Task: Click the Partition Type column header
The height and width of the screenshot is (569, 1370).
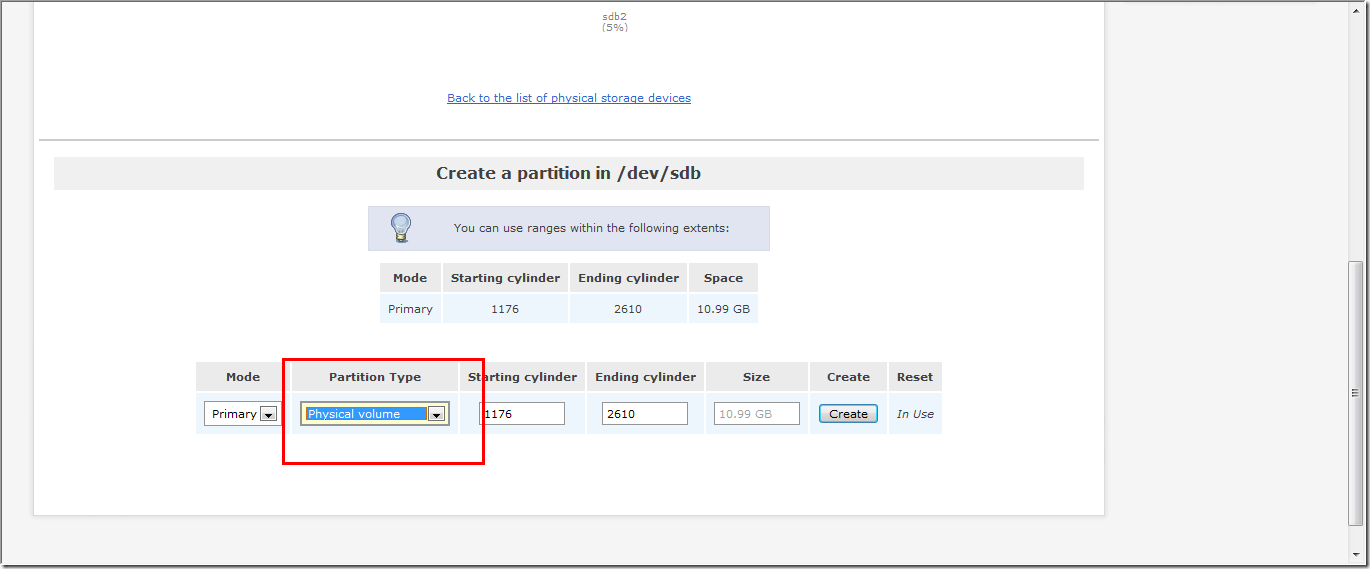Action: [375, 377]
